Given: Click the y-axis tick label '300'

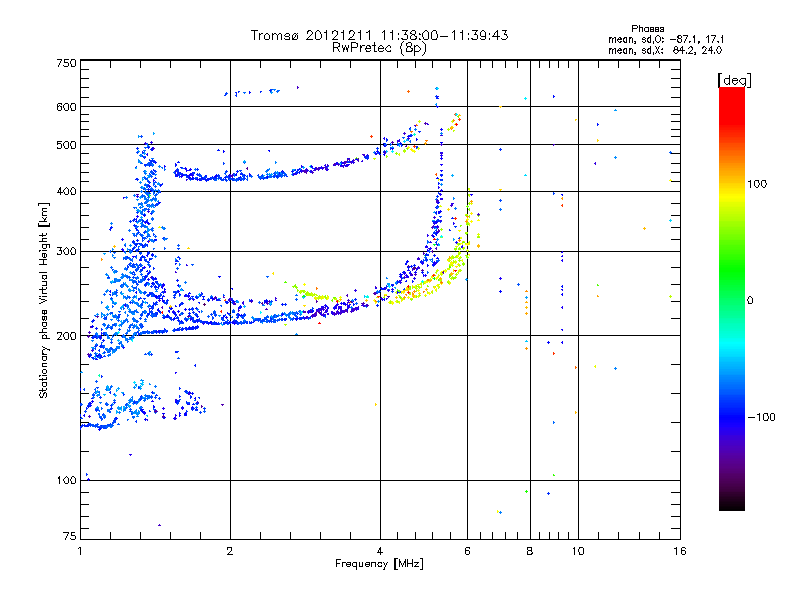Looking at the screenshot, I should click(x=66, y=252).
